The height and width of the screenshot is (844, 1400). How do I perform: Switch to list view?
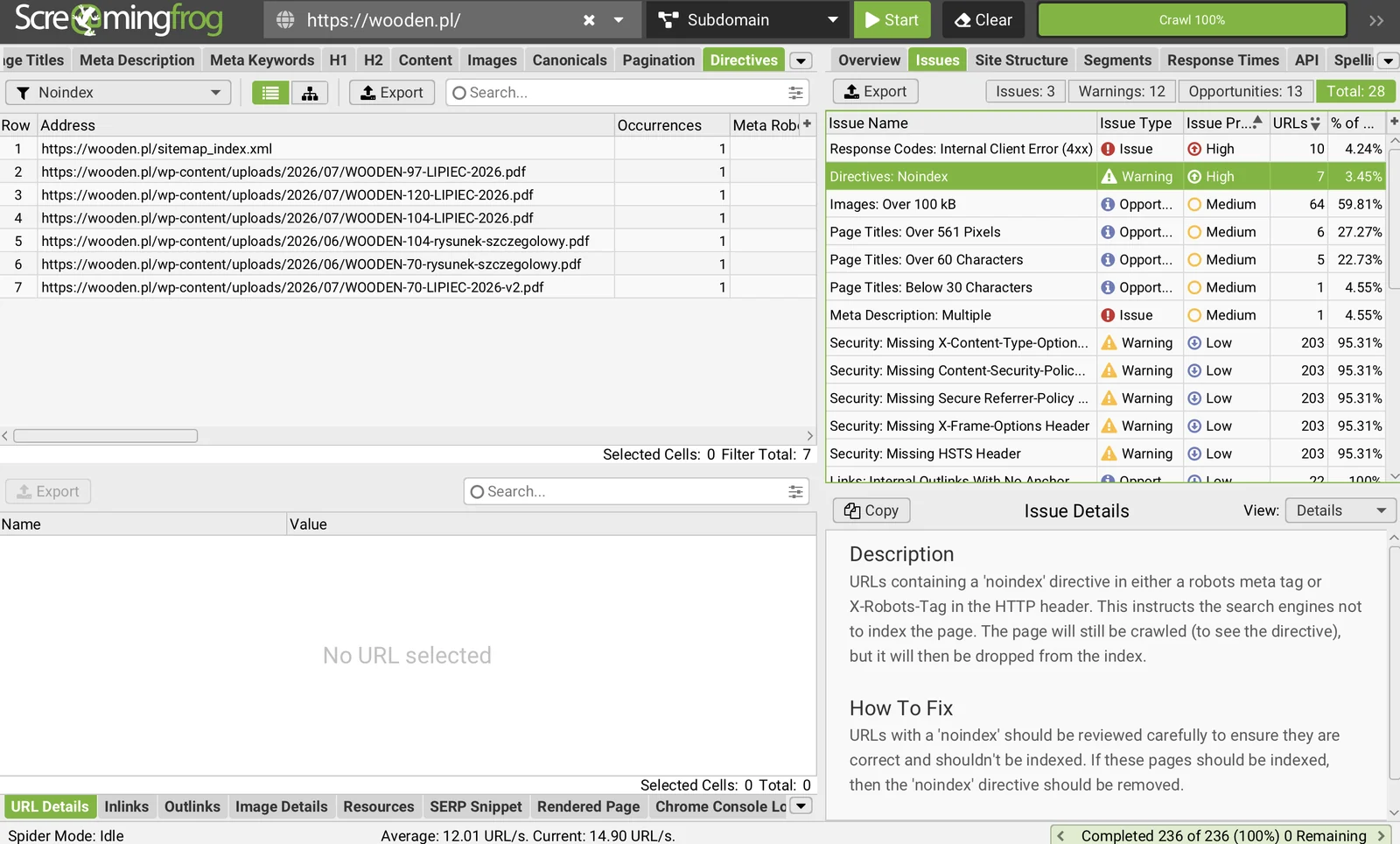tap(270, 93)
